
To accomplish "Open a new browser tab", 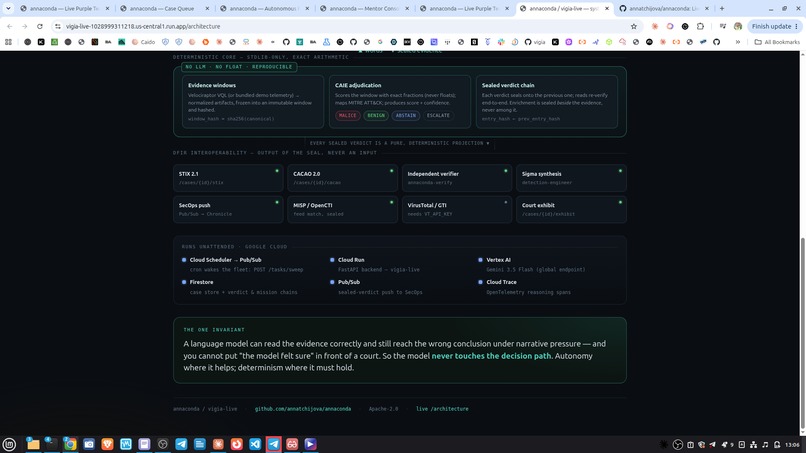I will (x=722, y=8).
